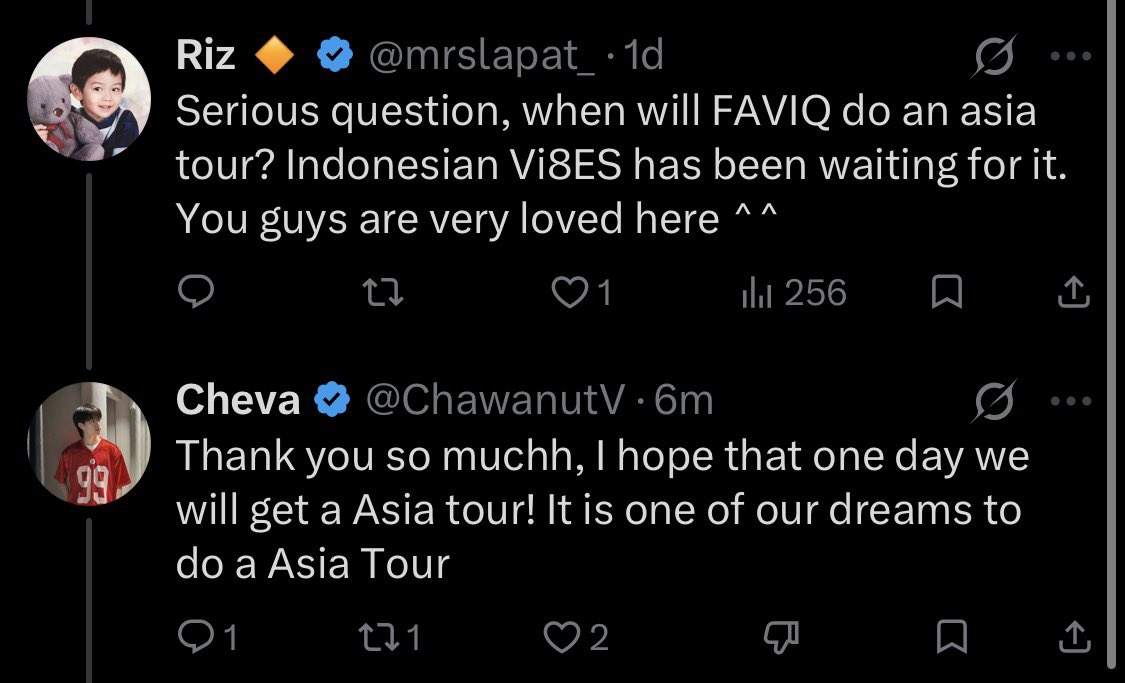View analytics showing 256 views
The width and height of the screenshot is (1125, 683).
click(794, 293)
